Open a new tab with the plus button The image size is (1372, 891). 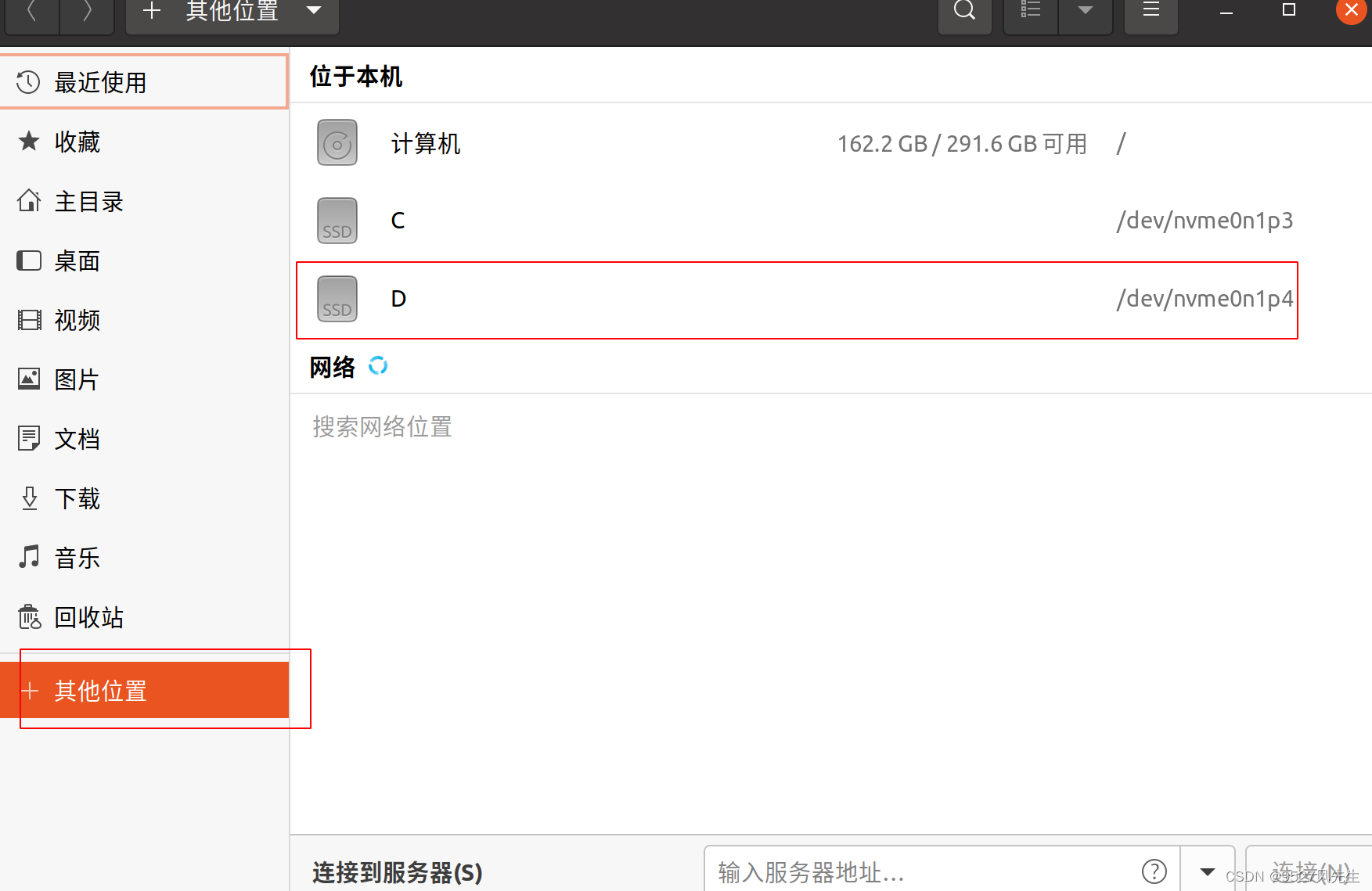tap(151, 10)
